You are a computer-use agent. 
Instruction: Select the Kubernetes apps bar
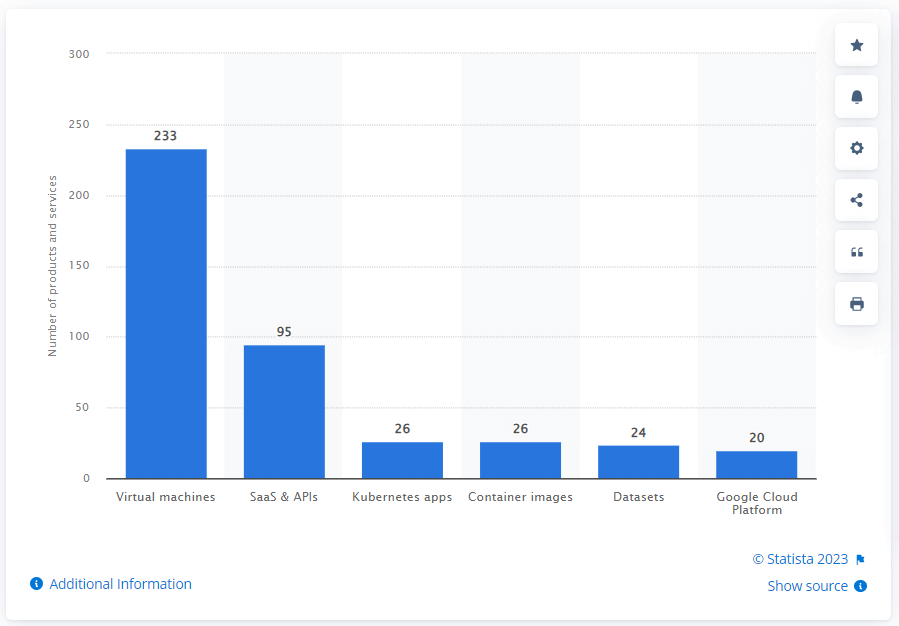[x=402, y=459]
